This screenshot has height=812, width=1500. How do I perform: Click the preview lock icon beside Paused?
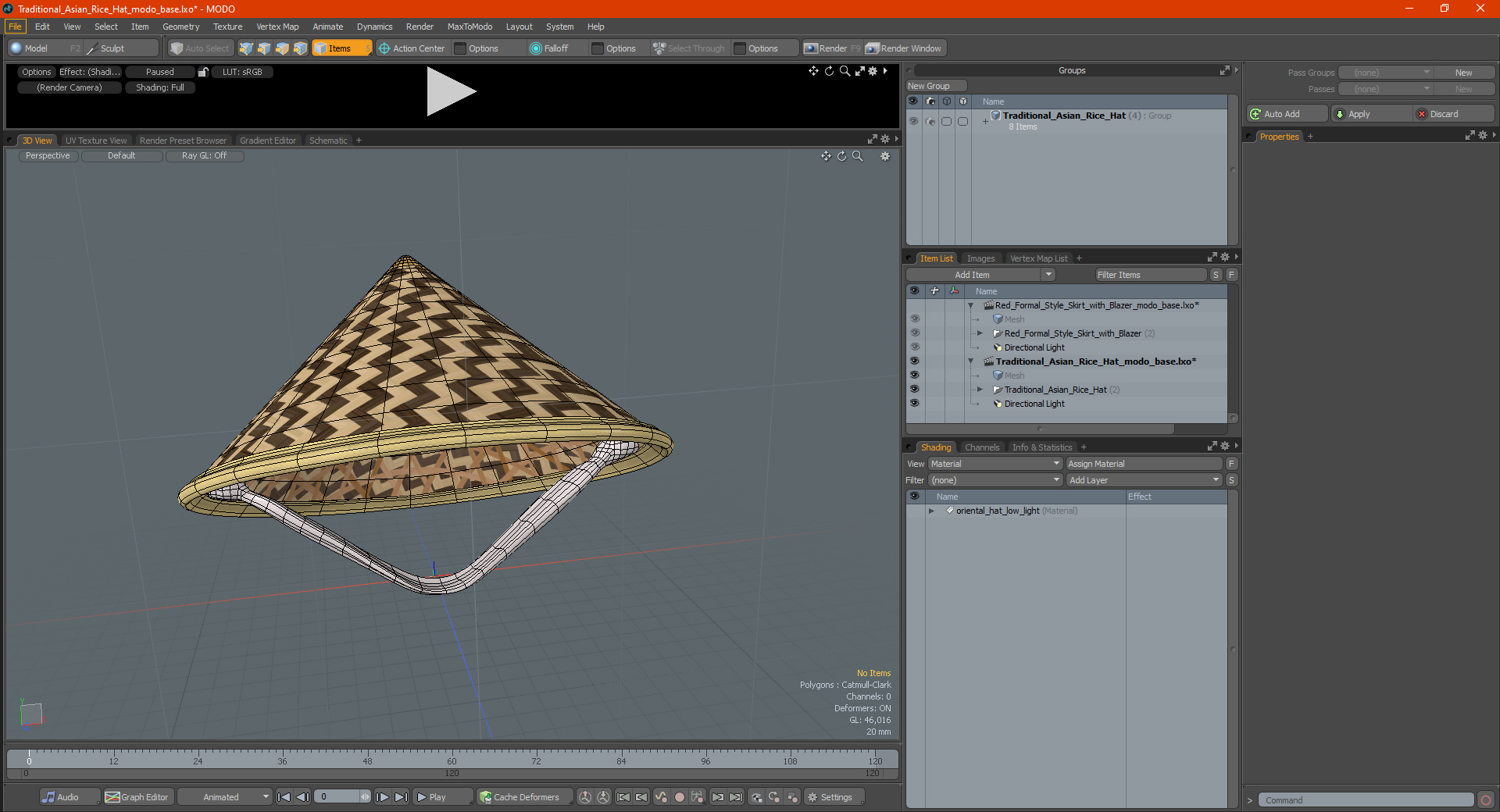click(203, 72)
